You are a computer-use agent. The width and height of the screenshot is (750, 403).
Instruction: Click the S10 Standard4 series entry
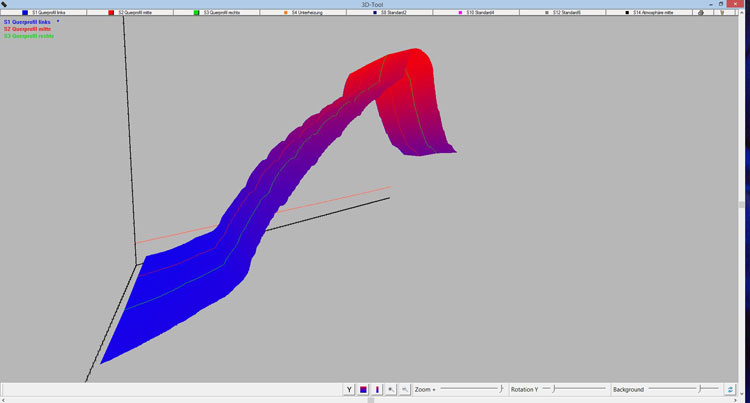coord(474,13)
